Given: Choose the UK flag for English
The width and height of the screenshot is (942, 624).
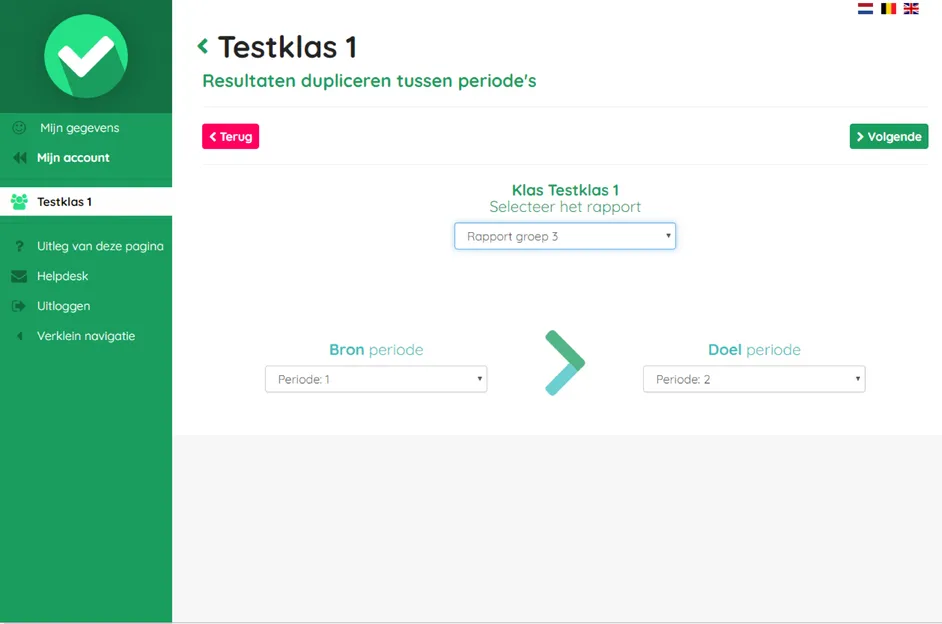Looking at the screenshot, I should click(911, 8).
